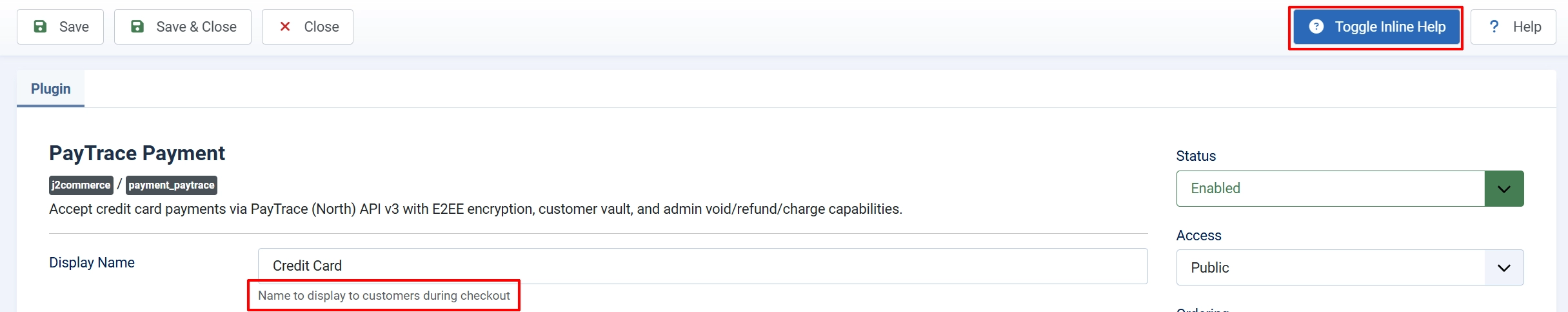Click the Save button label
Image resolution: width=1568 pixels, height=312 pixels.
[x=74, y=26]
